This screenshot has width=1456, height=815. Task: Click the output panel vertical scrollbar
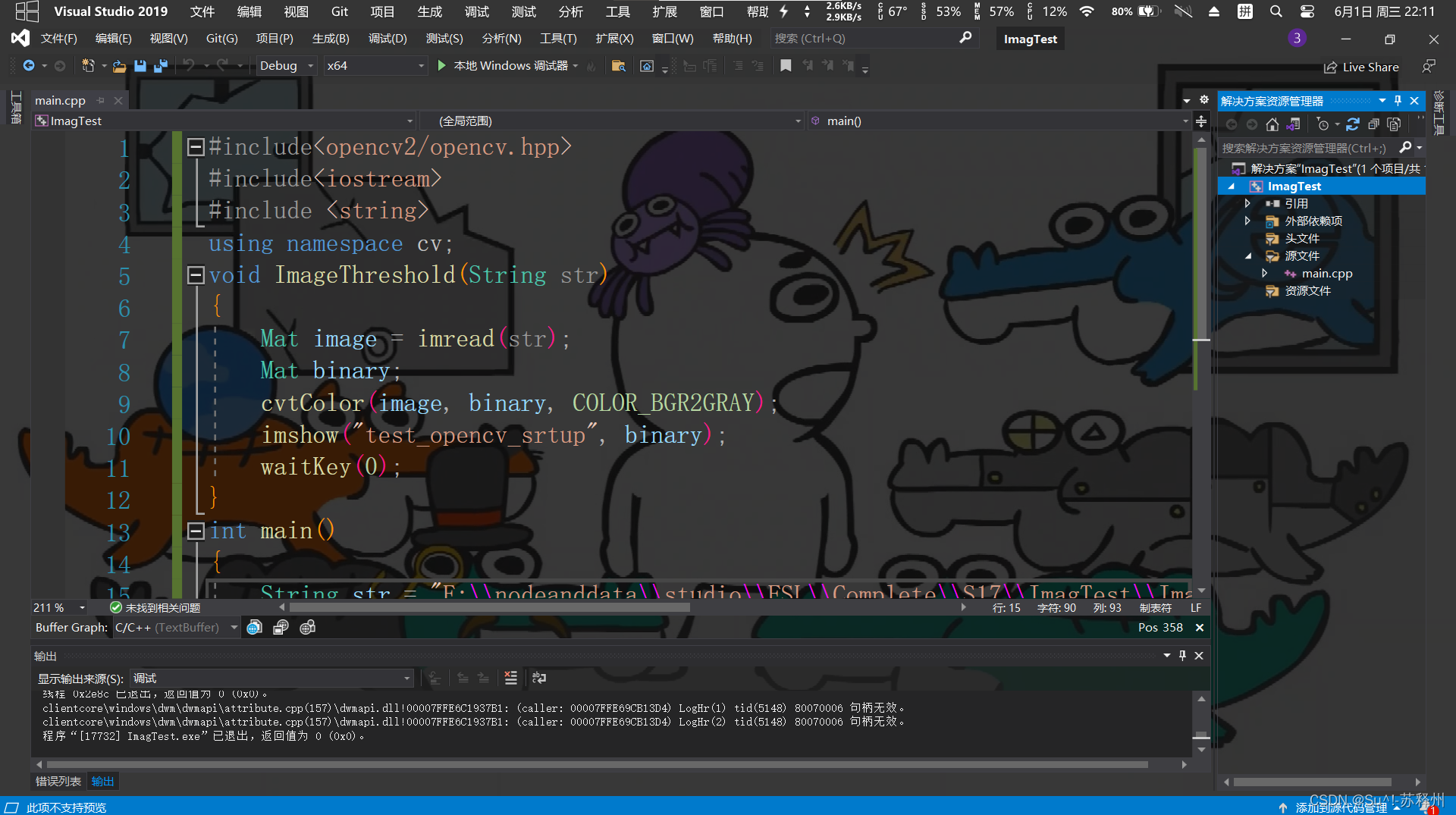[x=1201, y=723]
